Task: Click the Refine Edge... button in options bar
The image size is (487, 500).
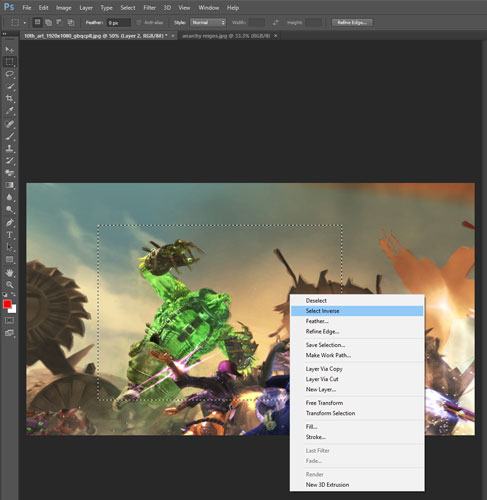Action: click(352, 22)
